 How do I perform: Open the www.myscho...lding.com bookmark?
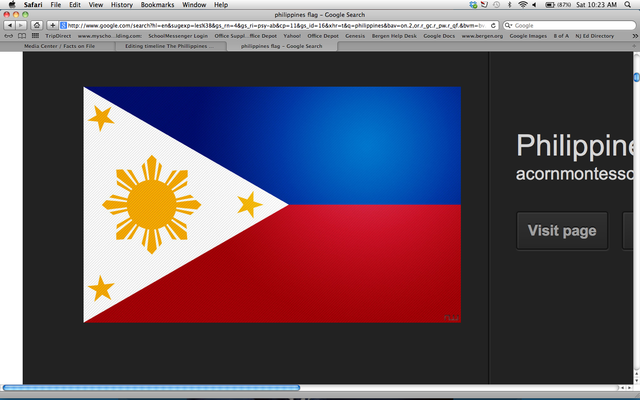click(x=110, y=36)
